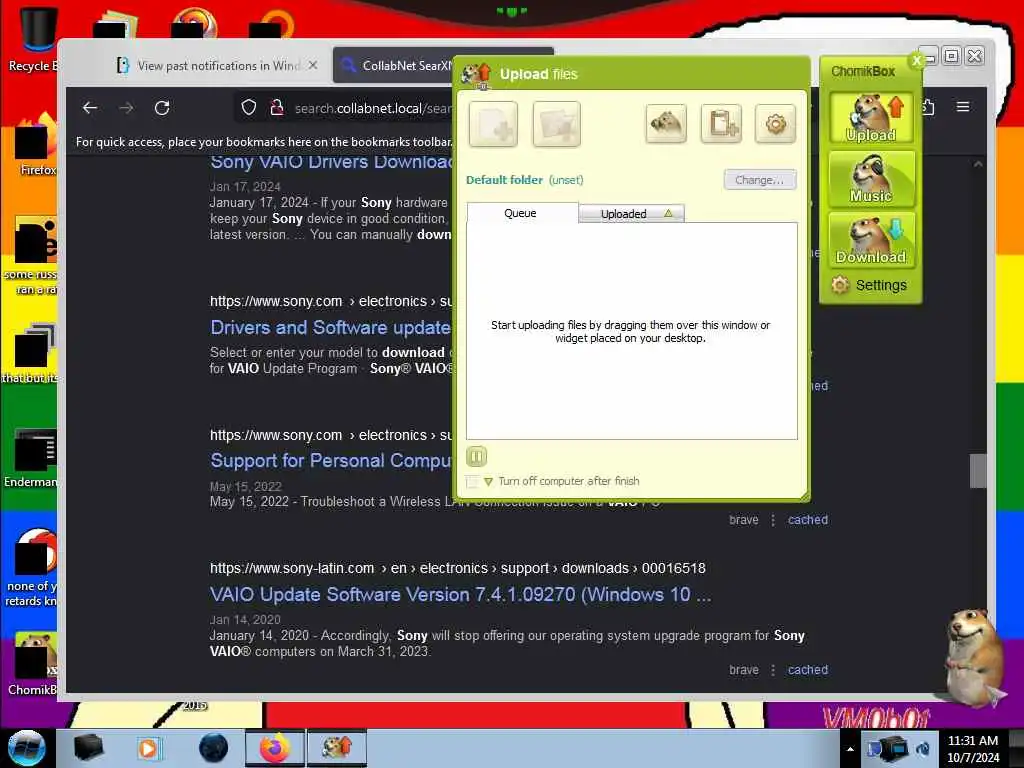Click the paste from clipboard icon
The width and height of the screenshot is (1024, 768).
(x=721, y=123)
